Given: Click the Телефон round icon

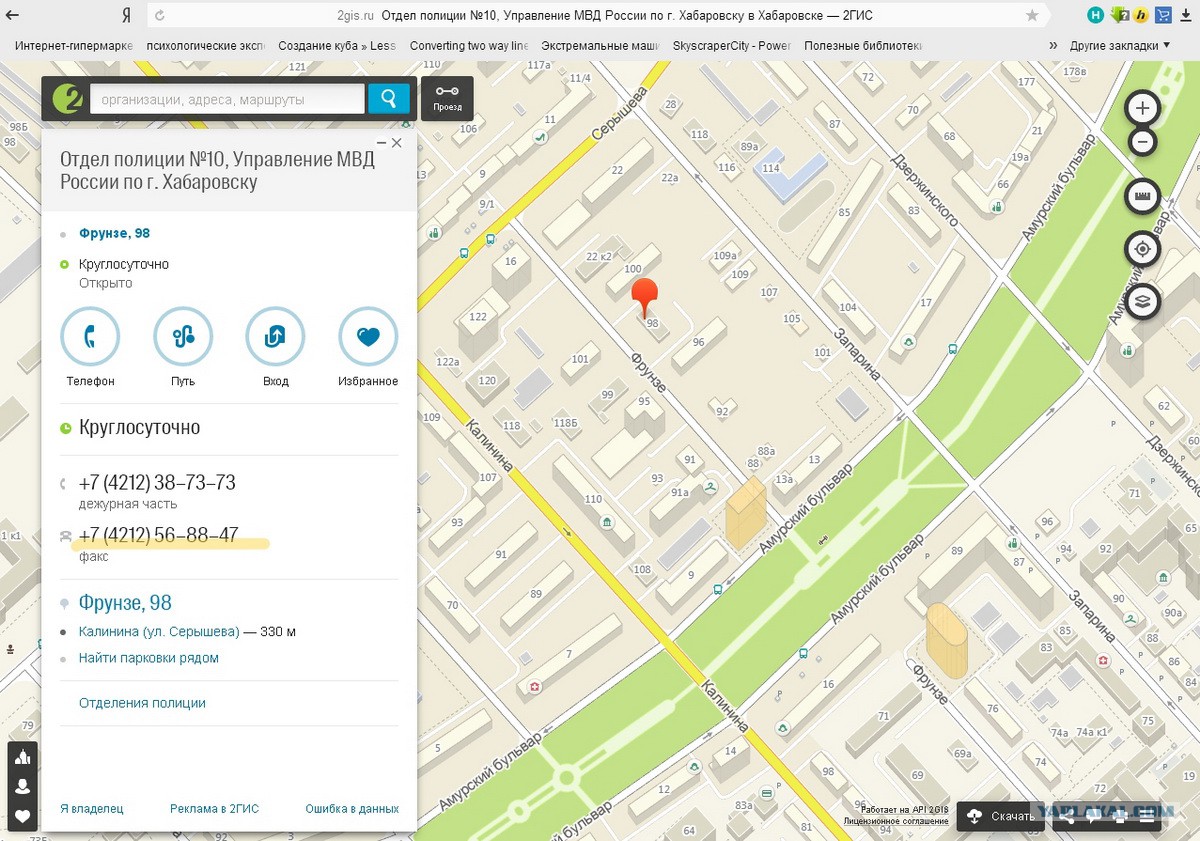Looking at the screenshot, I should (90, 337).
